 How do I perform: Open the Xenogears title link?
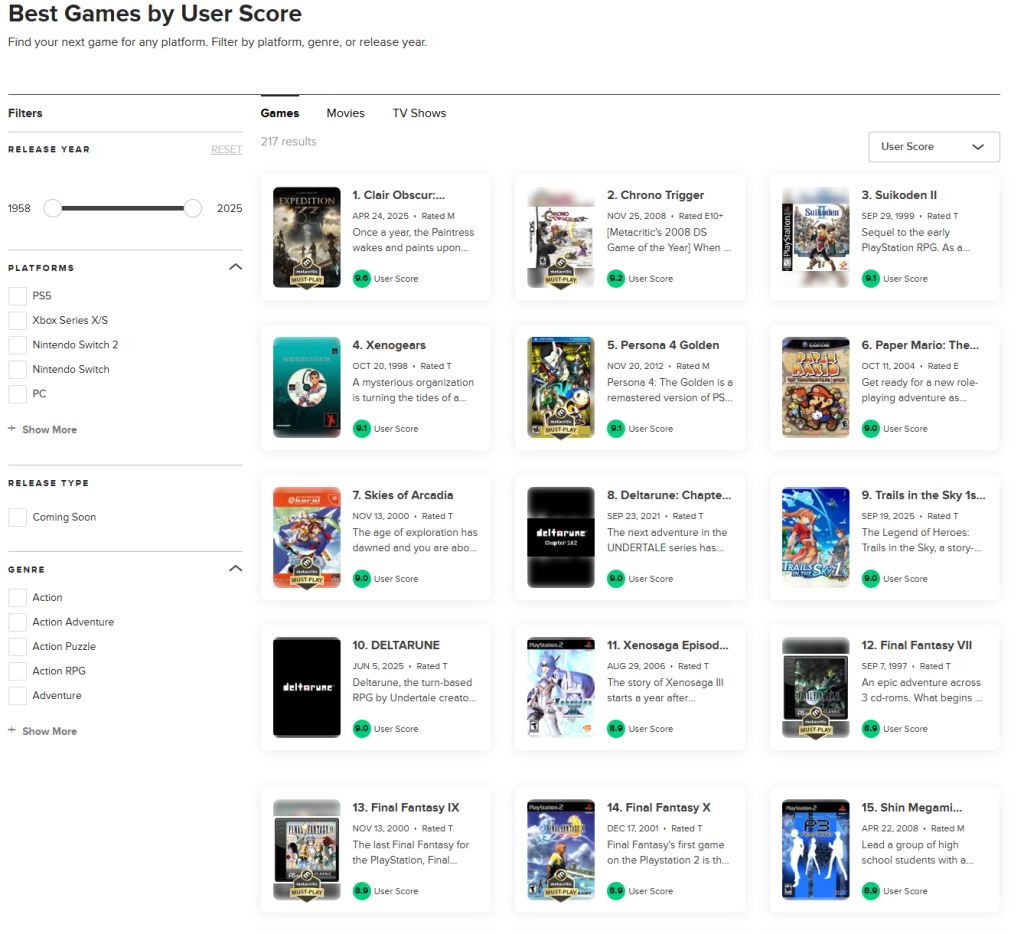389,346
